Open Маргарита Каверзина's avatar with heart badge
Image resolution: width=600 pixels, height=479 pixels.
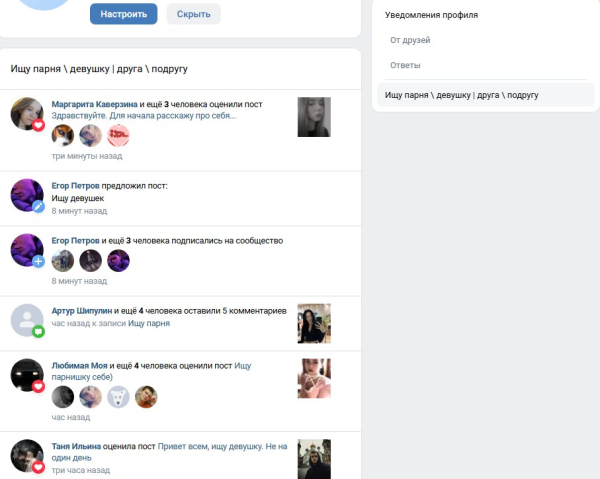[27, 114]
